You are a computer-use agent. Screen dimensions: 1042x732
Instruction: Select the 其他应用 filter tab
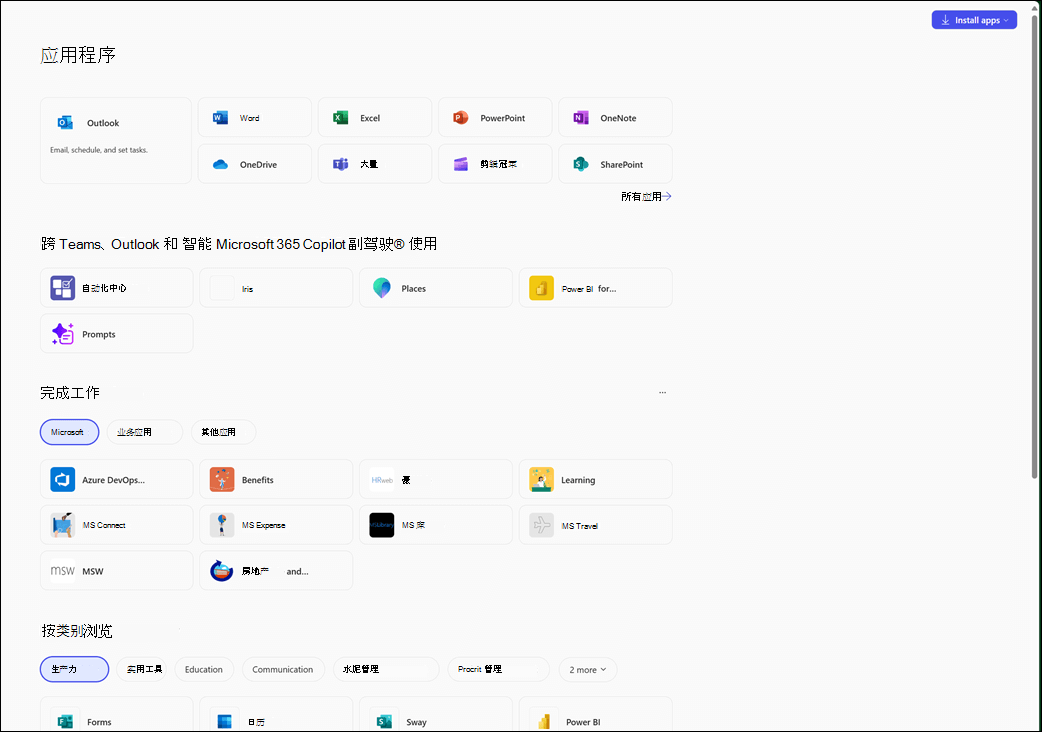tap(223, 432)
